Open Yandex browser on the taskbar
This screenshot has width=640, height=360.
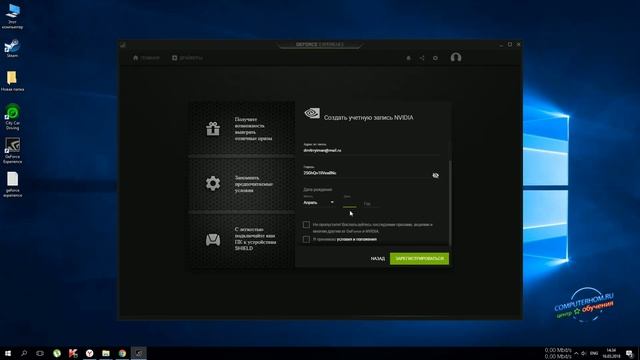[89, 353]
